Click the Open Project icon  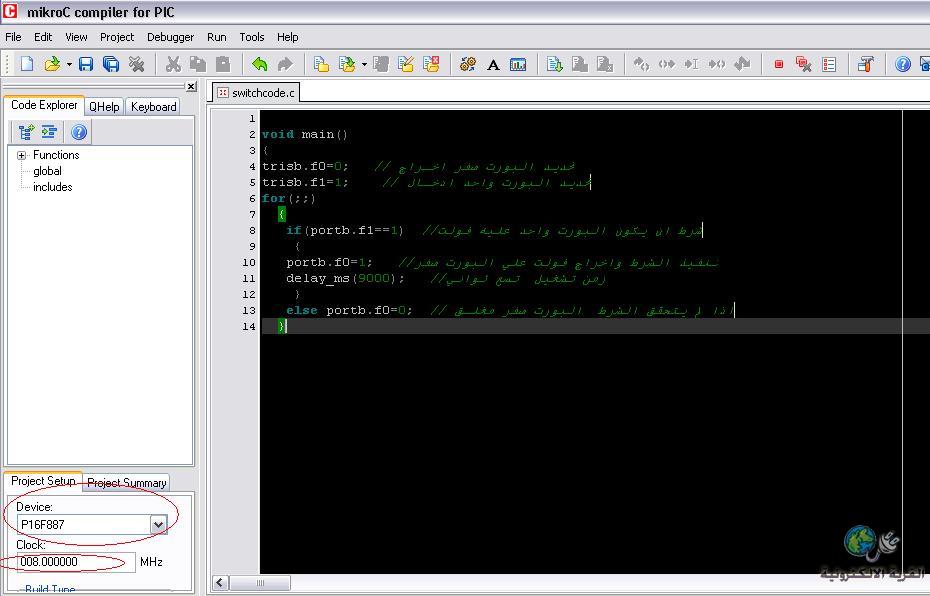tap(347, 63)
